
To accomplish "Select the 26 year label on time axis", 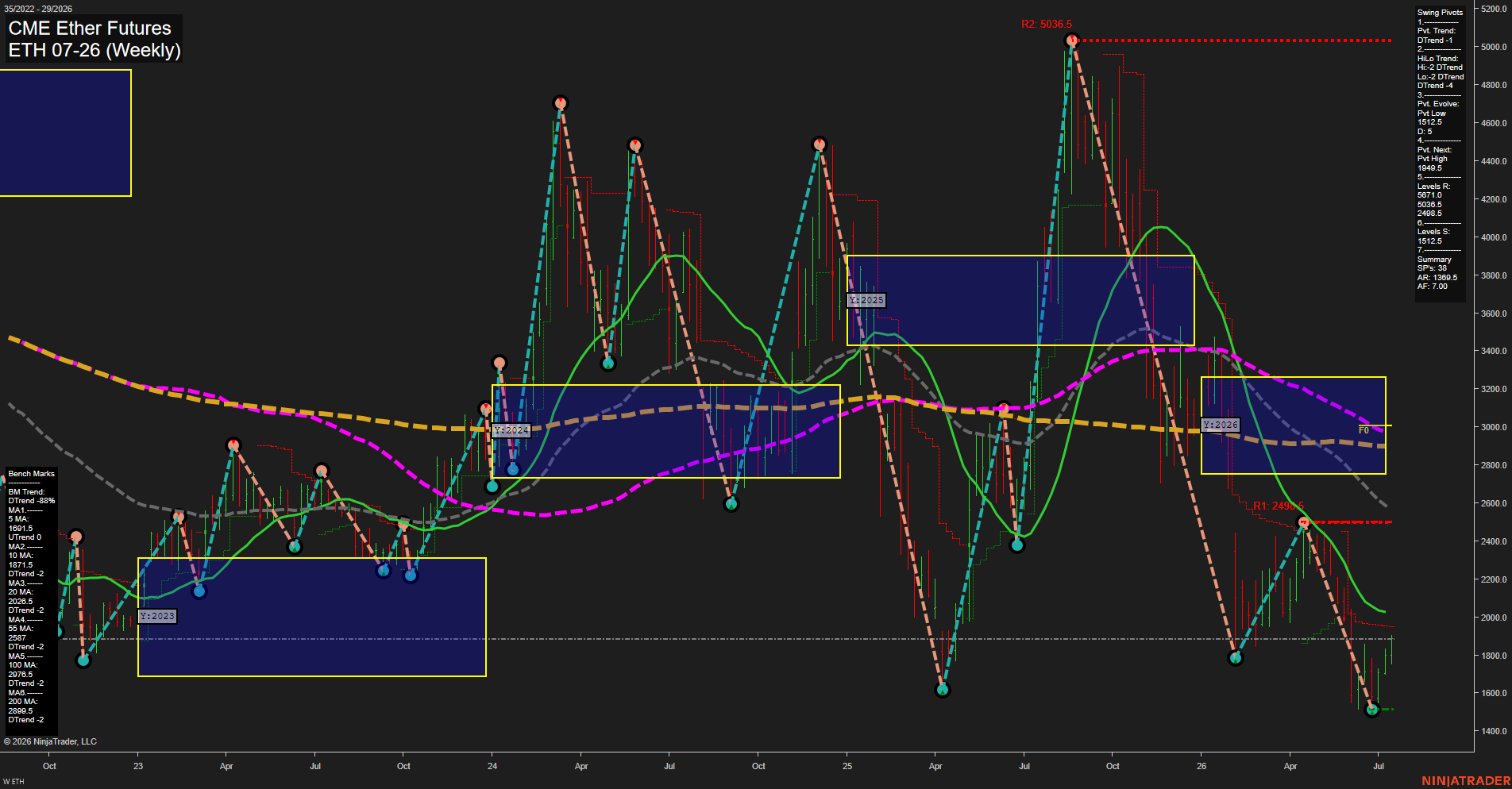I will click(x=1201, y=766).
